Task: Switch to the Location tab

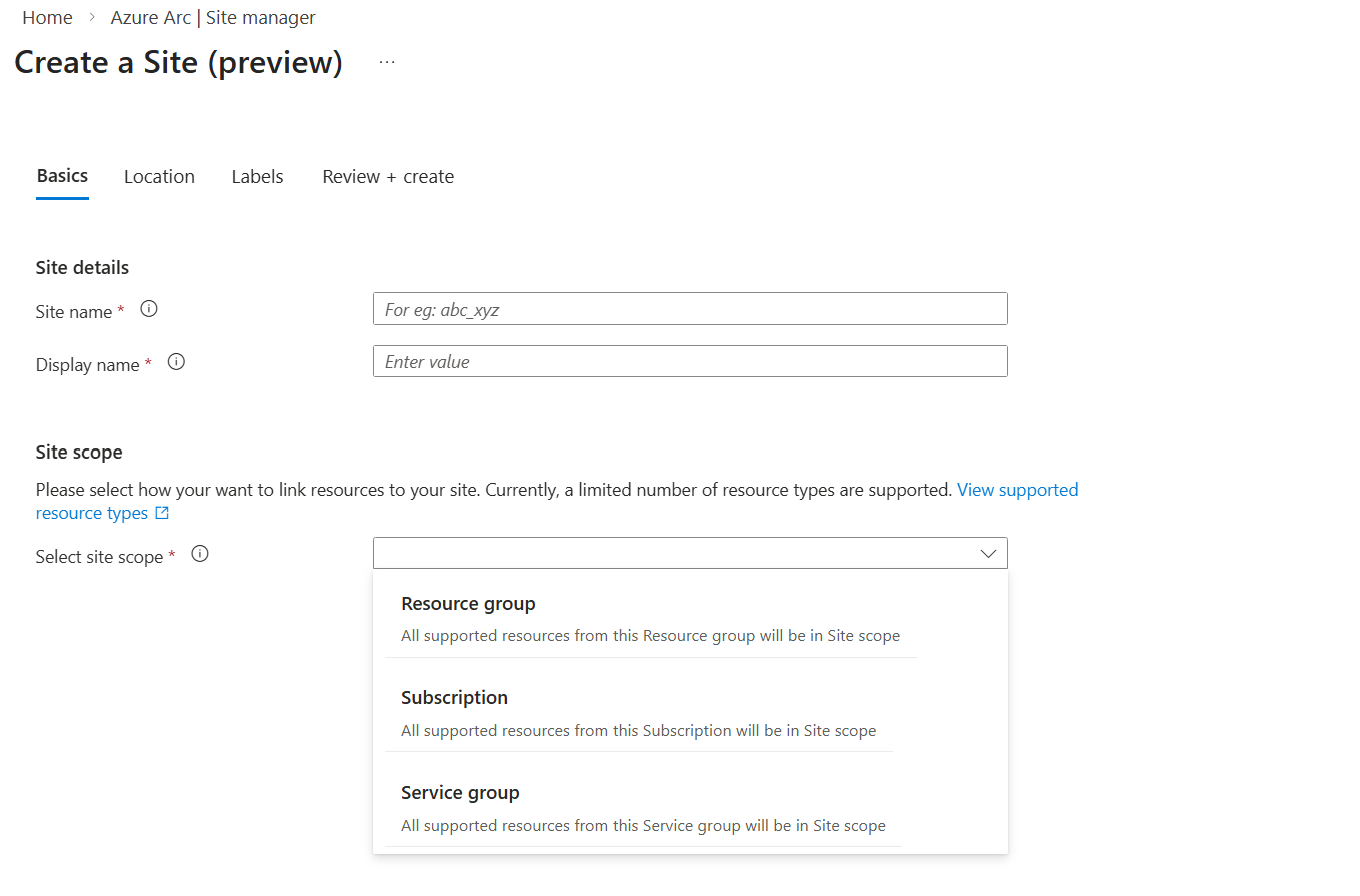Action: [159, 177]
